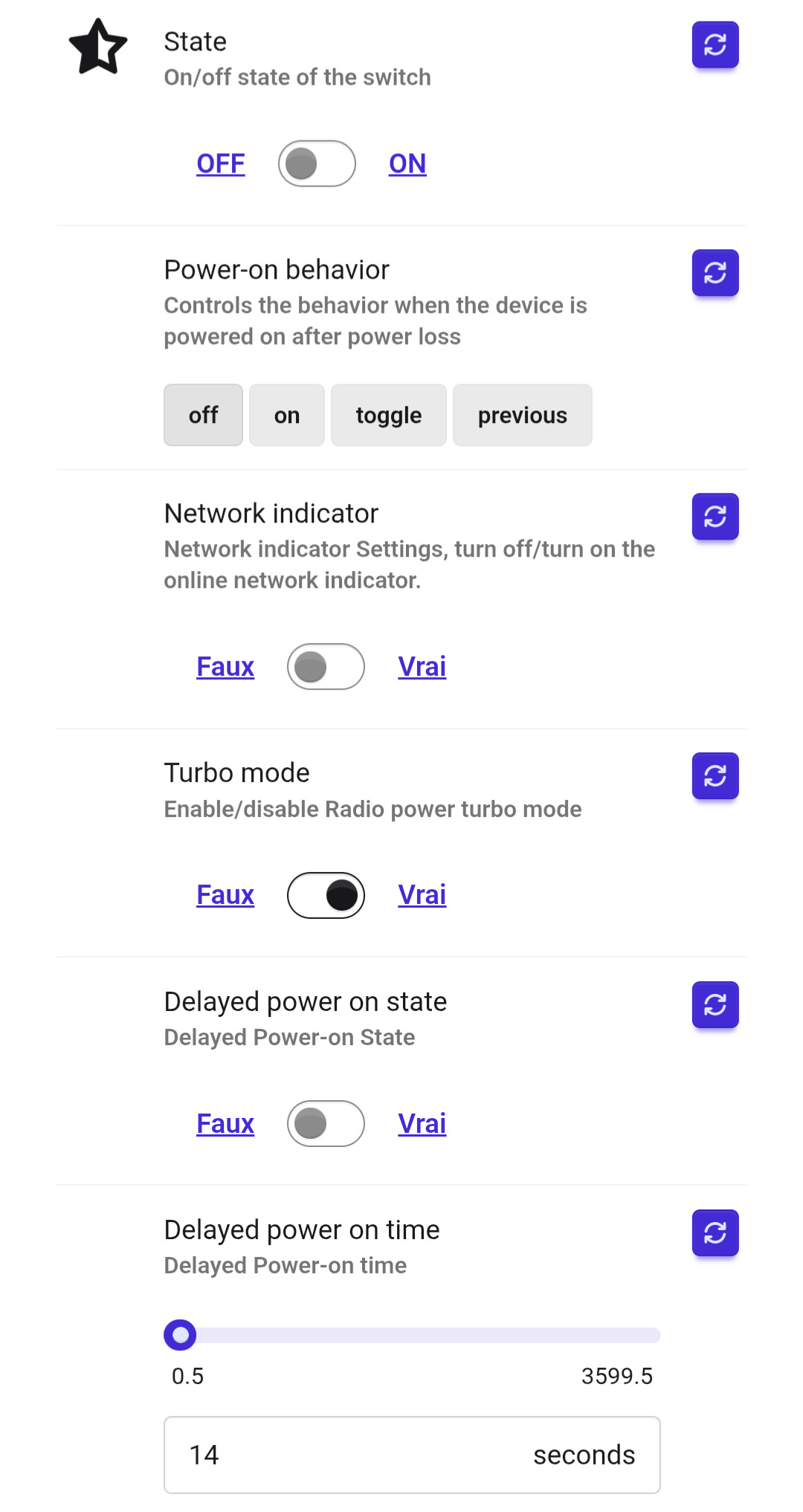Choose 'previous' for Power-on behavior

point(522,415)
